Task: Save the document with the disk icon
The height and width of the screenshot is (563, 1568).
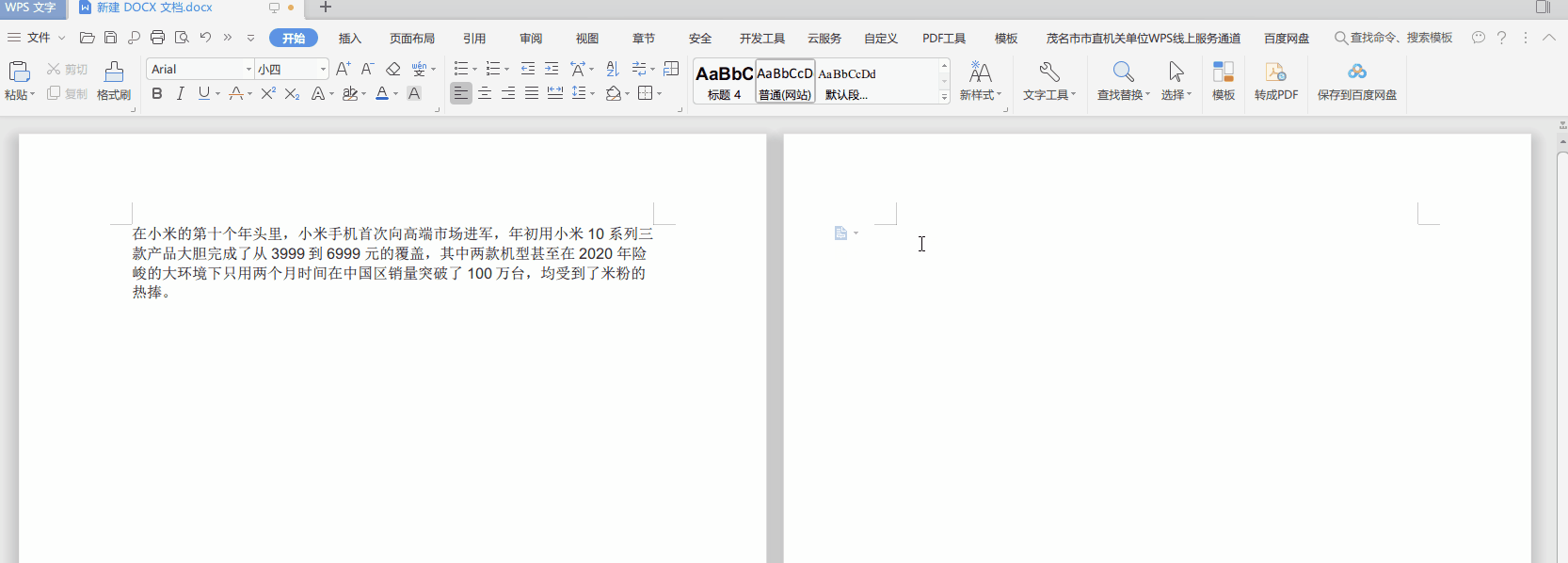Action: (110, 38)
